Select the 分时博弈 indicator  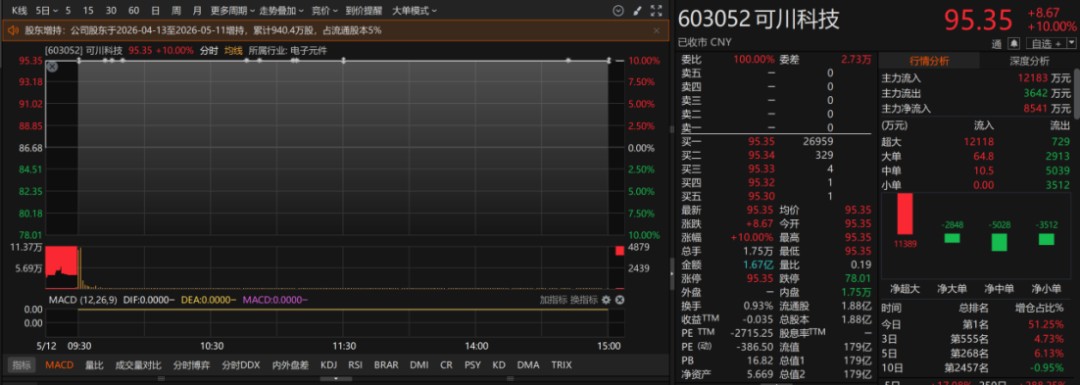pos(192,365)
